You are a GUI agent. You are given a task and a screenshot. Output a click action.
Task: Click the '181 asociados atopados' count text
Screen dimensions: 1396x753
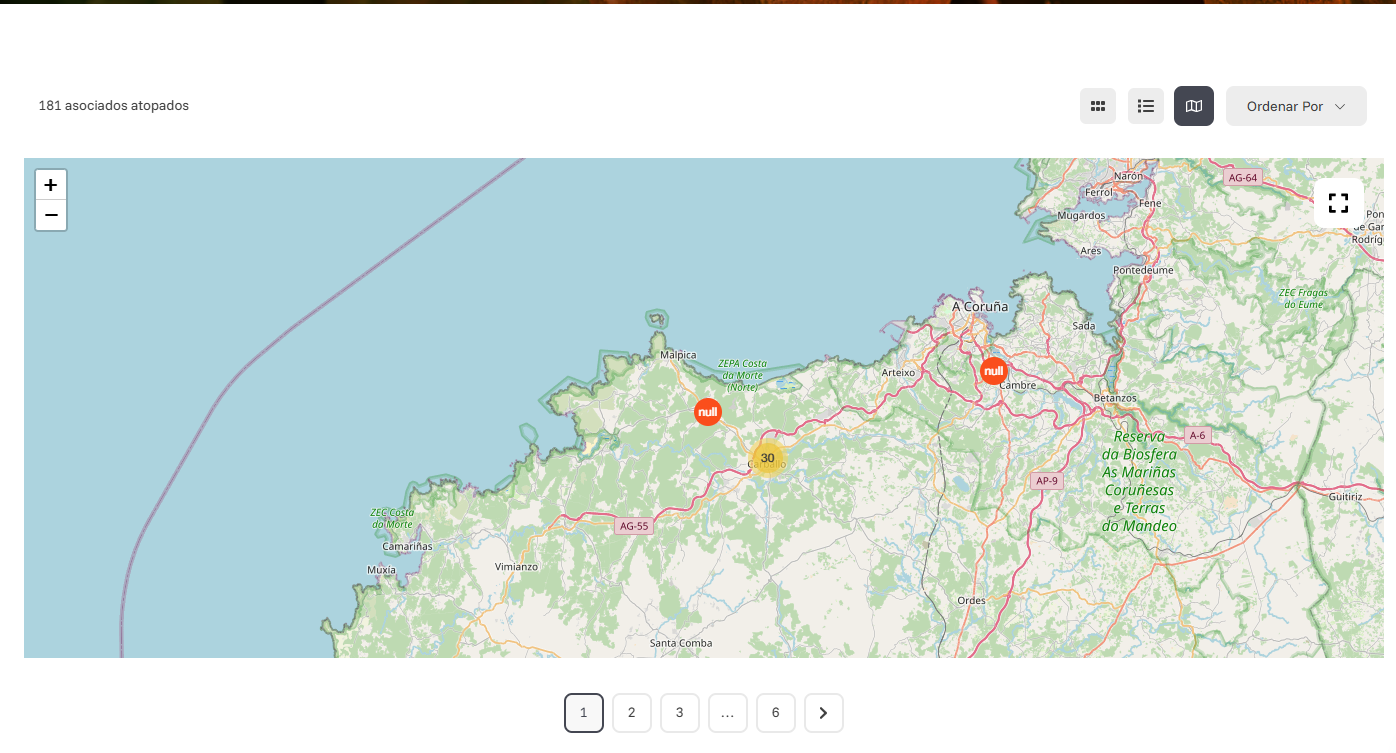114,106
